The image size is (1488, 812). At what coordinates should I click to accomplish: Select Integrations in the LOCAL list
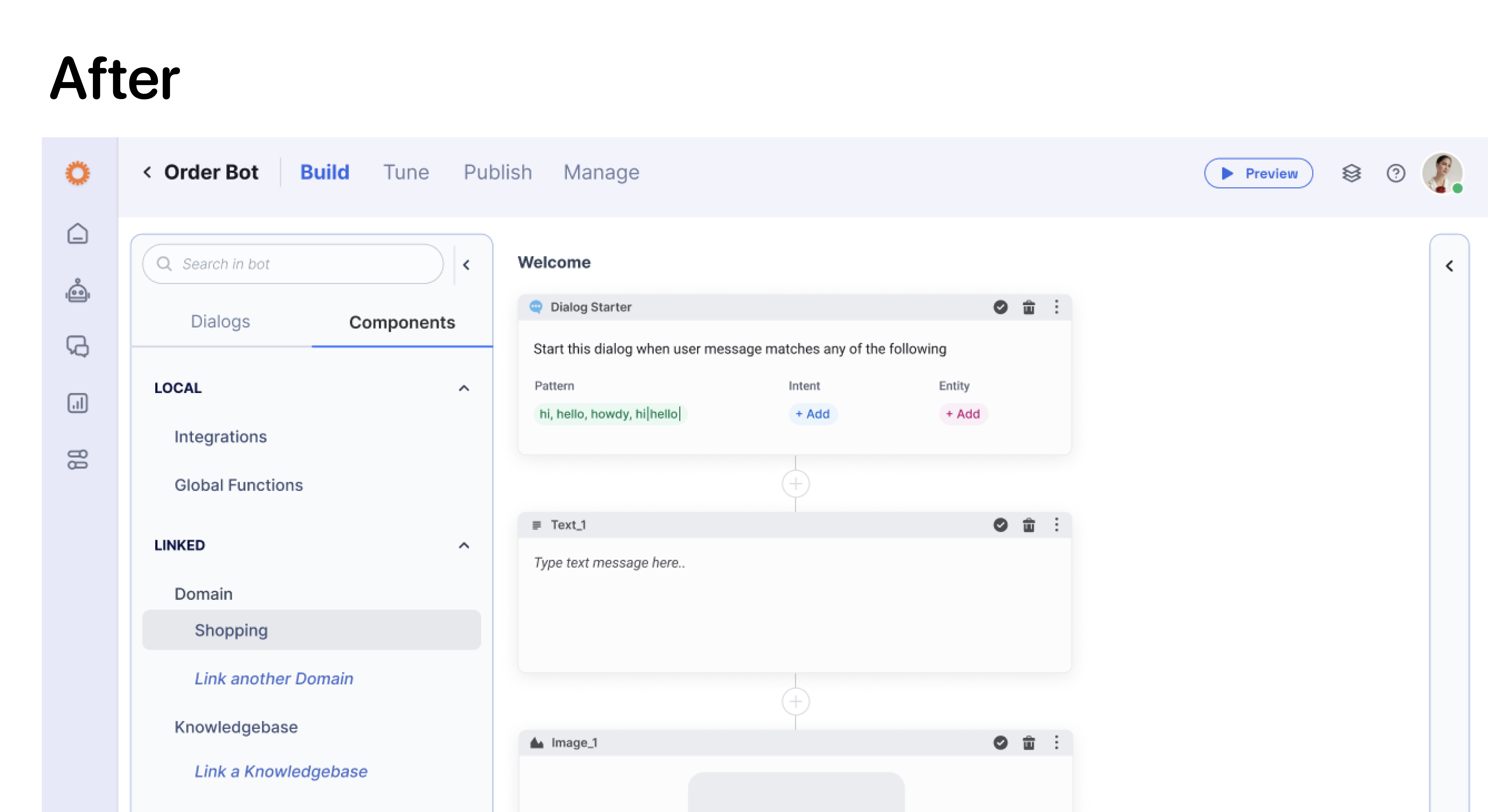(x=221, y=437)
